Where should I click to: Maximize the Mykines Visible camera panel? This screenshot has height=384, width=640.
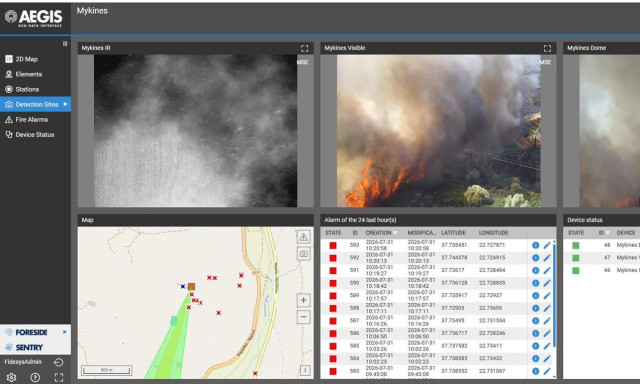(x=547, y=49)
